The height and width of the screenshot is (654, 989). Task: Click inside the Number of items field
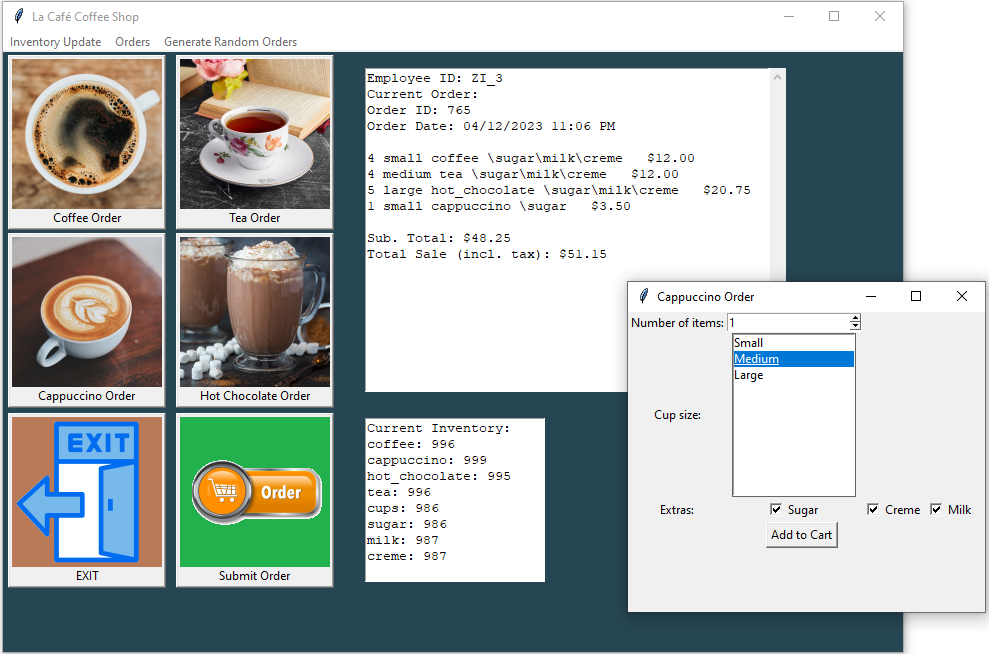[x=790, y=322]
